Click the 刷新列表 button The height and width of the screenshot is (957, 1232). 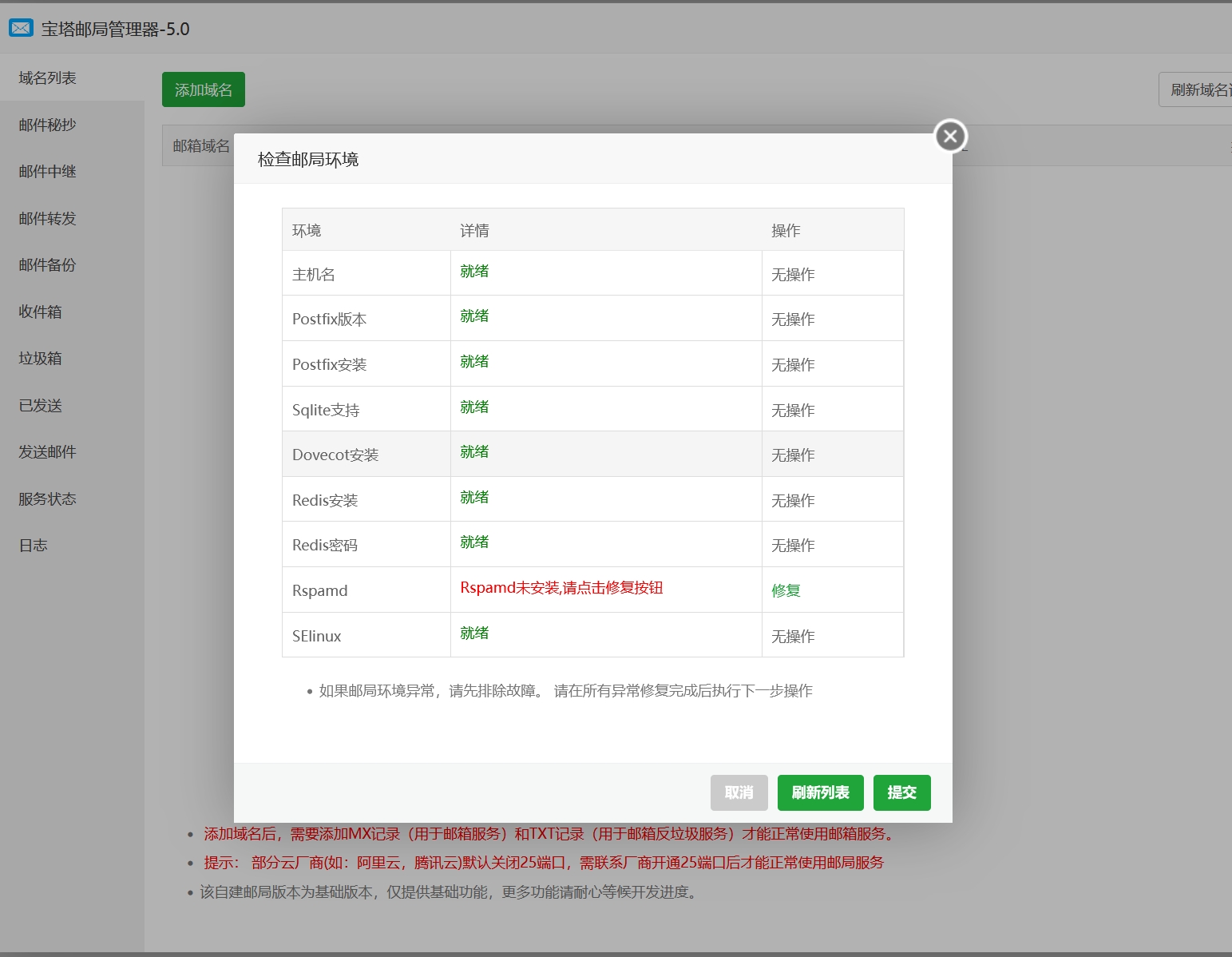(820, 792)
